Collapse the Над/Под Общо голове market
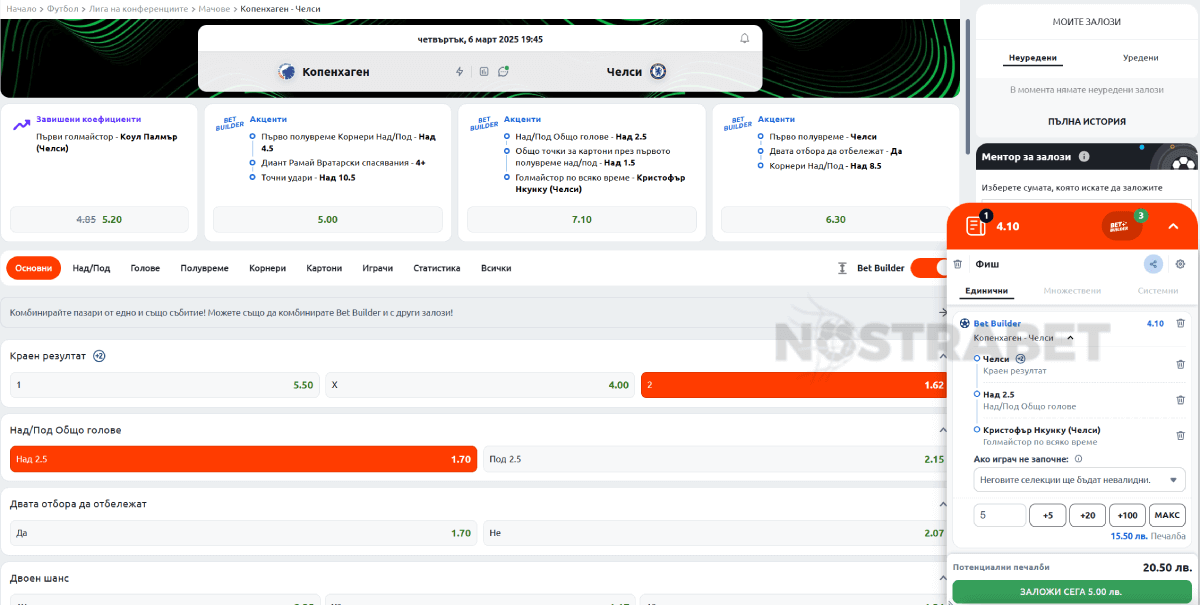The height and width of the screenshot is (605, 1200). coord(941,430)
